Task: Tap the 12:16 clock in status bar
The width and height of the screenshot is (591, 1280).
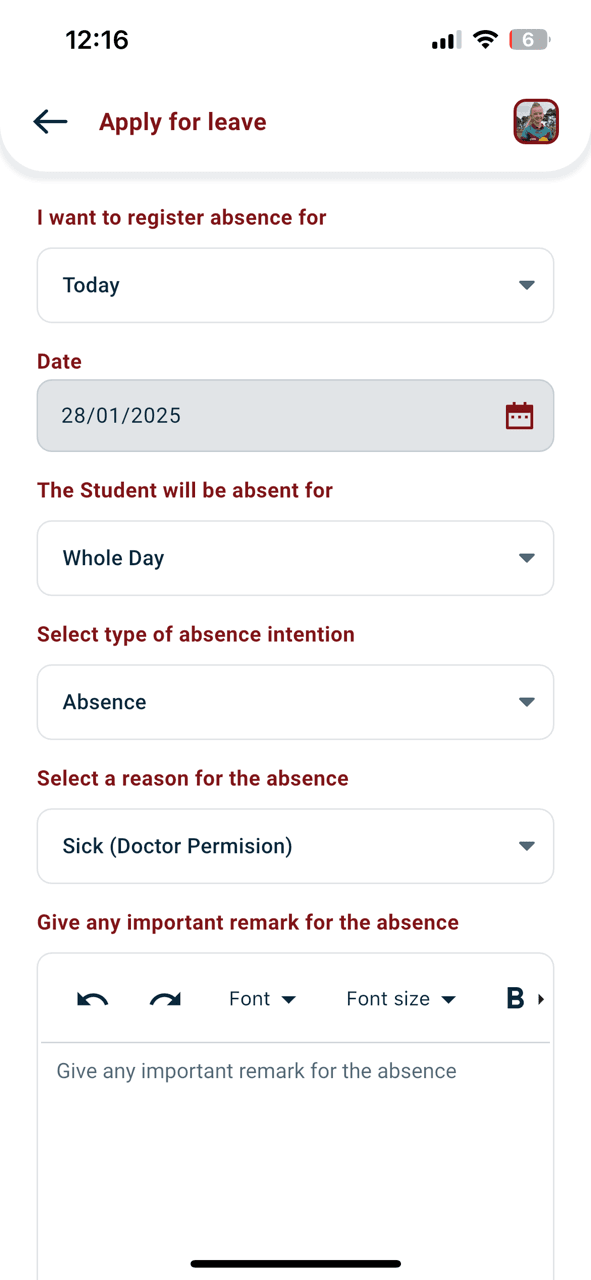Action: pyautogui.click(x=97, y=40)
